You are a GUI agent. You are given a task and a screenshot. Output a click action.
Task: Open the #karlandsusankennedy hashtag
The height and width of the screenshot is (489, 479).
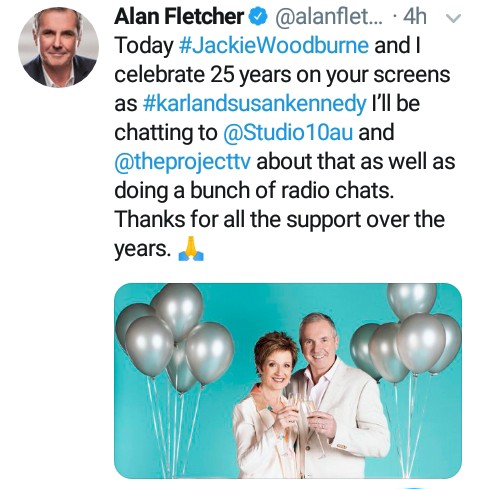pyautogui.click(x=254, y=103)
